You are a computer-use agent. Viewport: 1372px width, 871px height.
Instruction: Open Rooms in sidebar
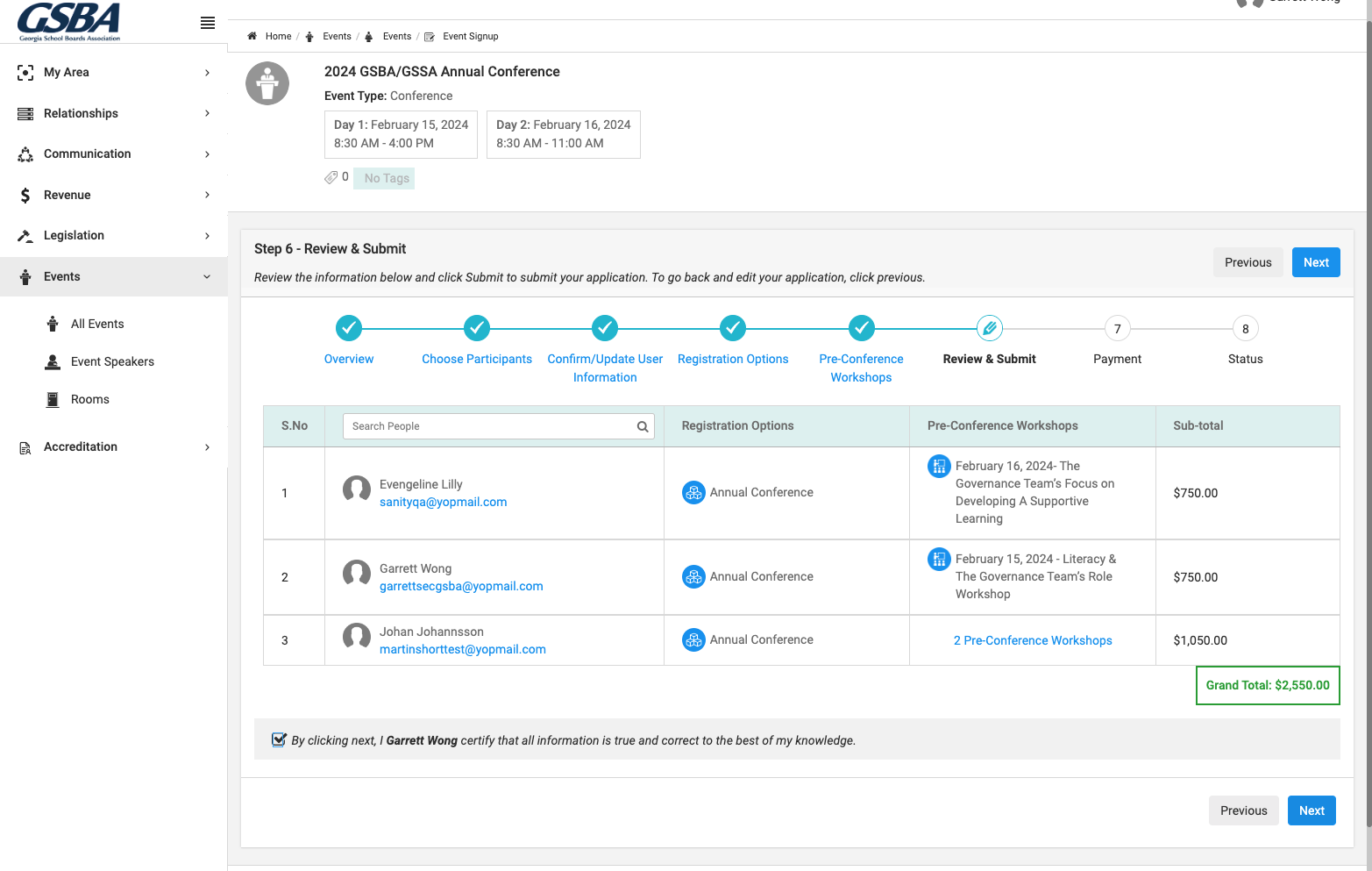coord(90,399)
